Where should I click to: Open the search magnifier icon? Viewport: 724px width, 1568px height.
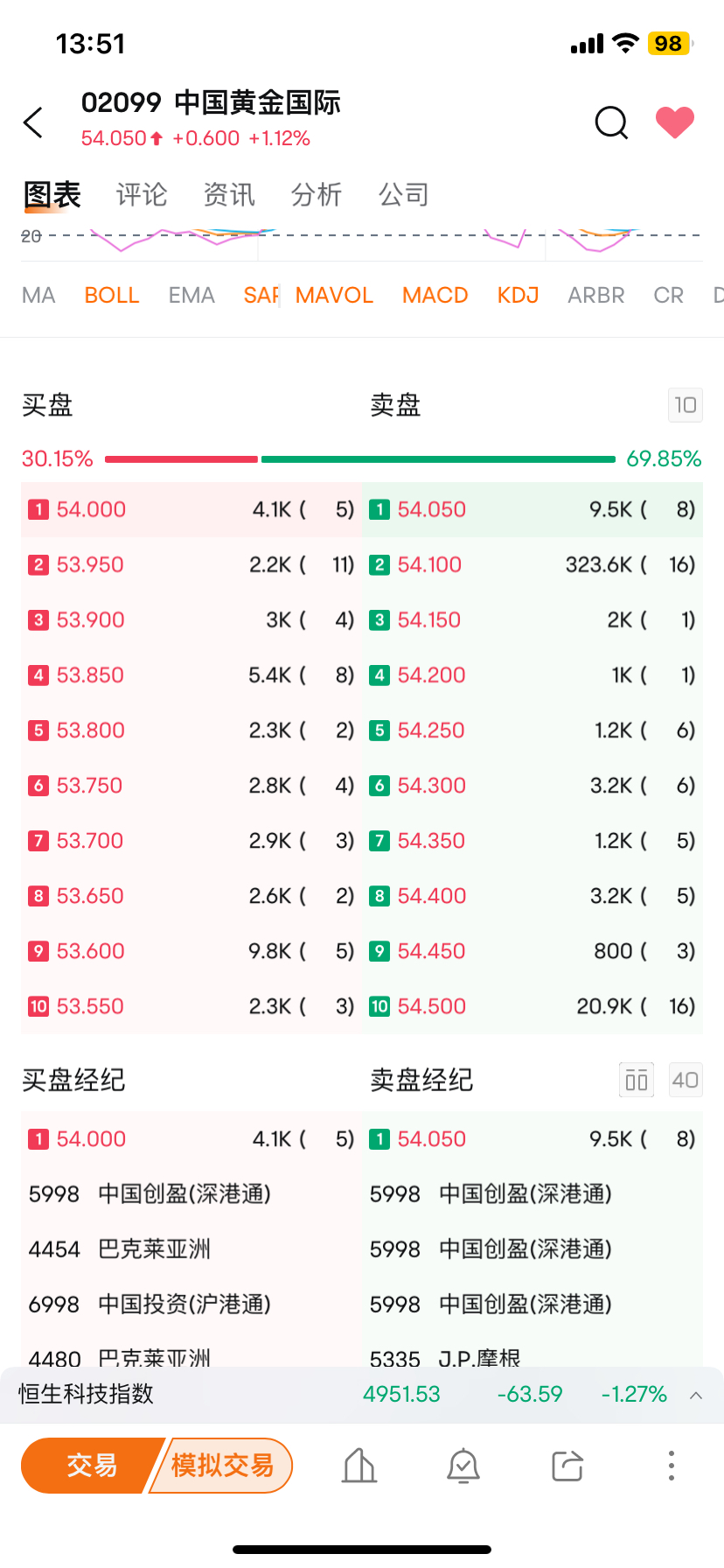click(x=611, y=123)
